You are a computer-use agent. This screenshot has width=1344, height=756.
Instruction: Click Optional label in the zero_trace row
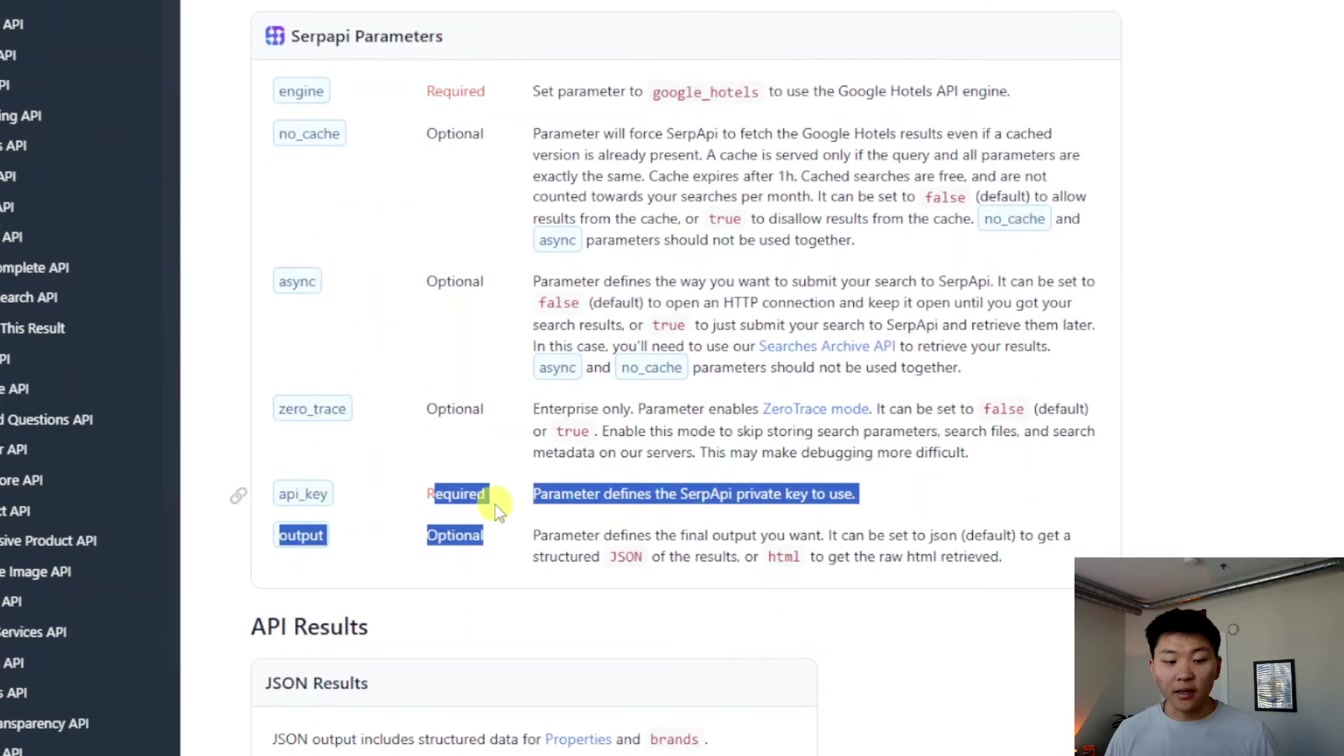tap(455, 409)
